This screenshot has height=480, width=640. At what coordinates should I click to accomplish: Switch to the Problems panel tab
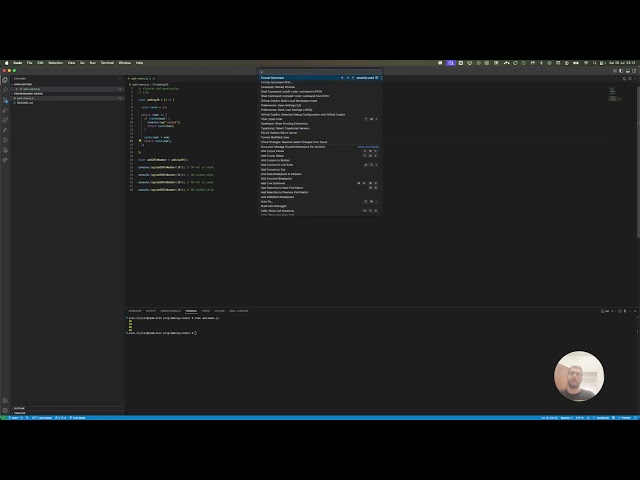tap(135, 311)
